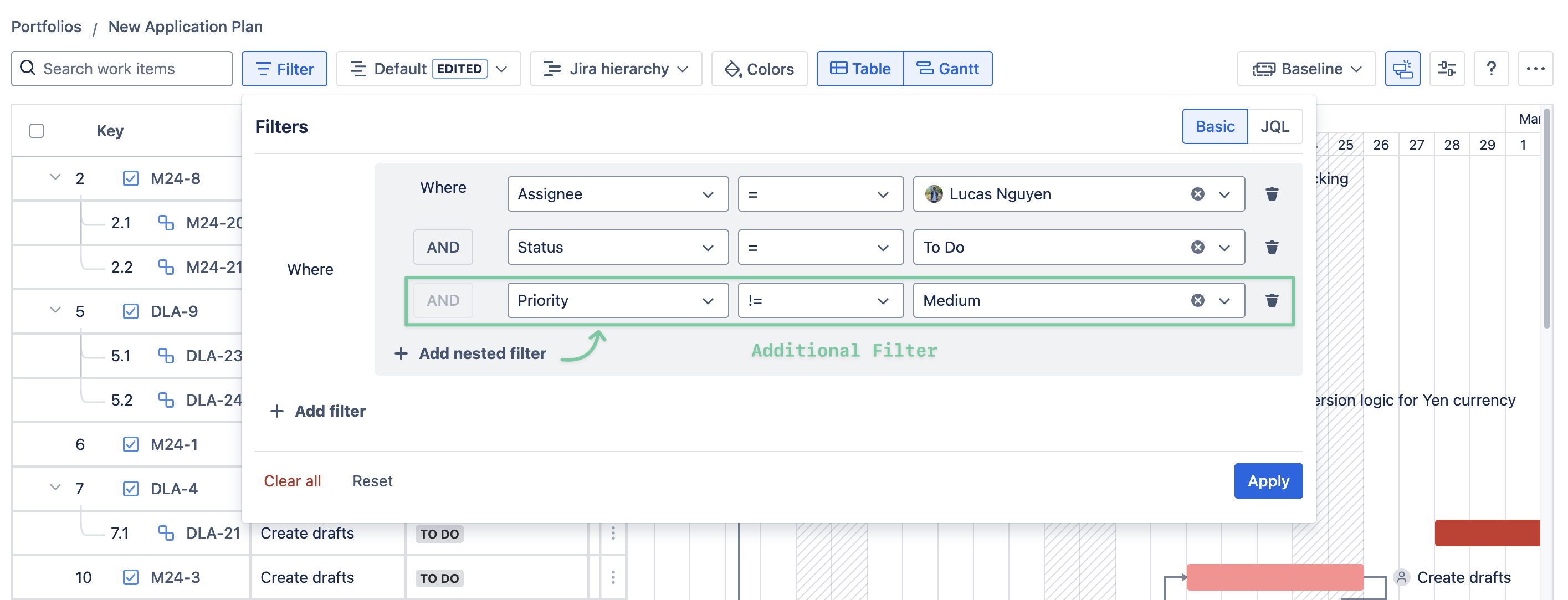The height and width of the screenshot is (600, 1568).
Task: Open the help question mark icon
Action: [1490, 69]
